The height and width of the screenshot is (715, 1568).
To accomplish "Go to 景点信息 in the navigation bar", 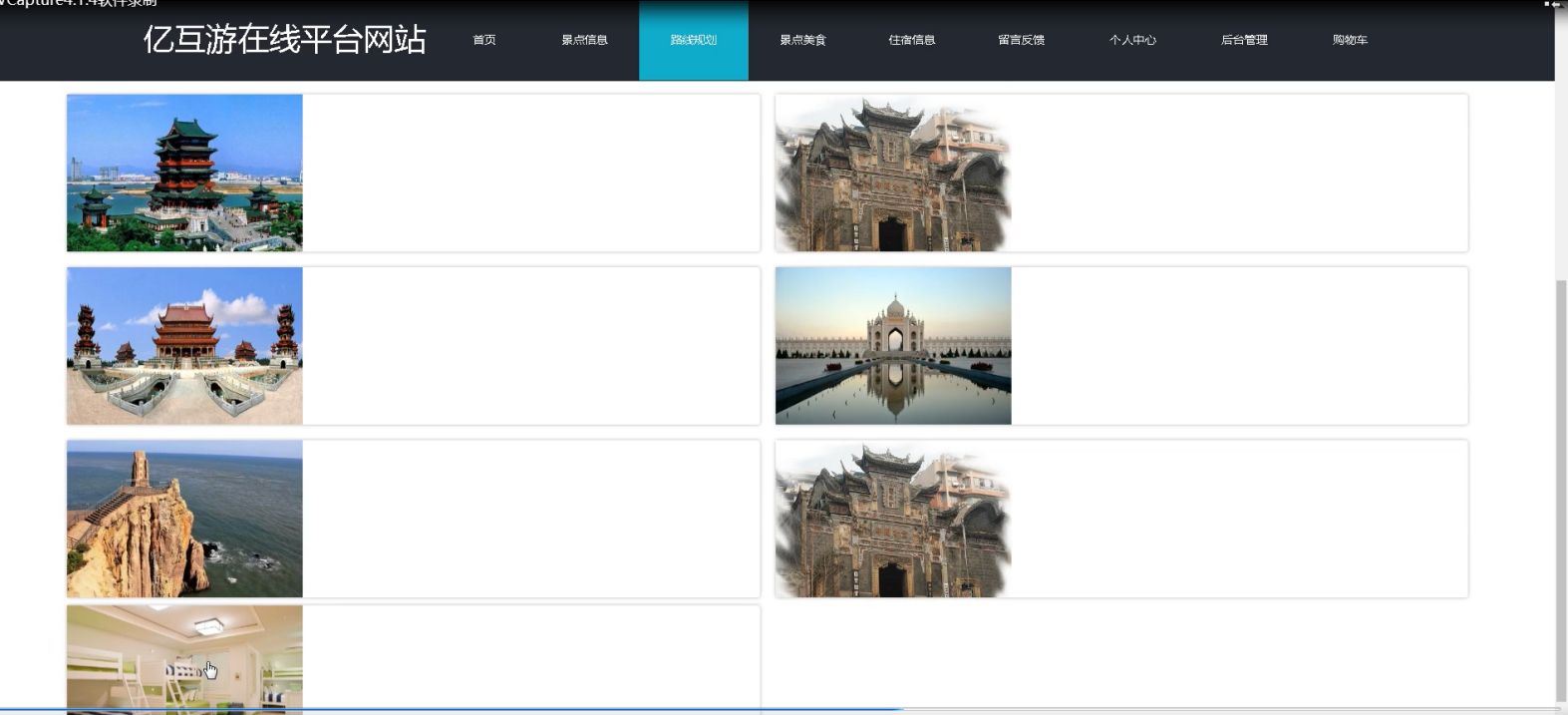I will point(584,40).
